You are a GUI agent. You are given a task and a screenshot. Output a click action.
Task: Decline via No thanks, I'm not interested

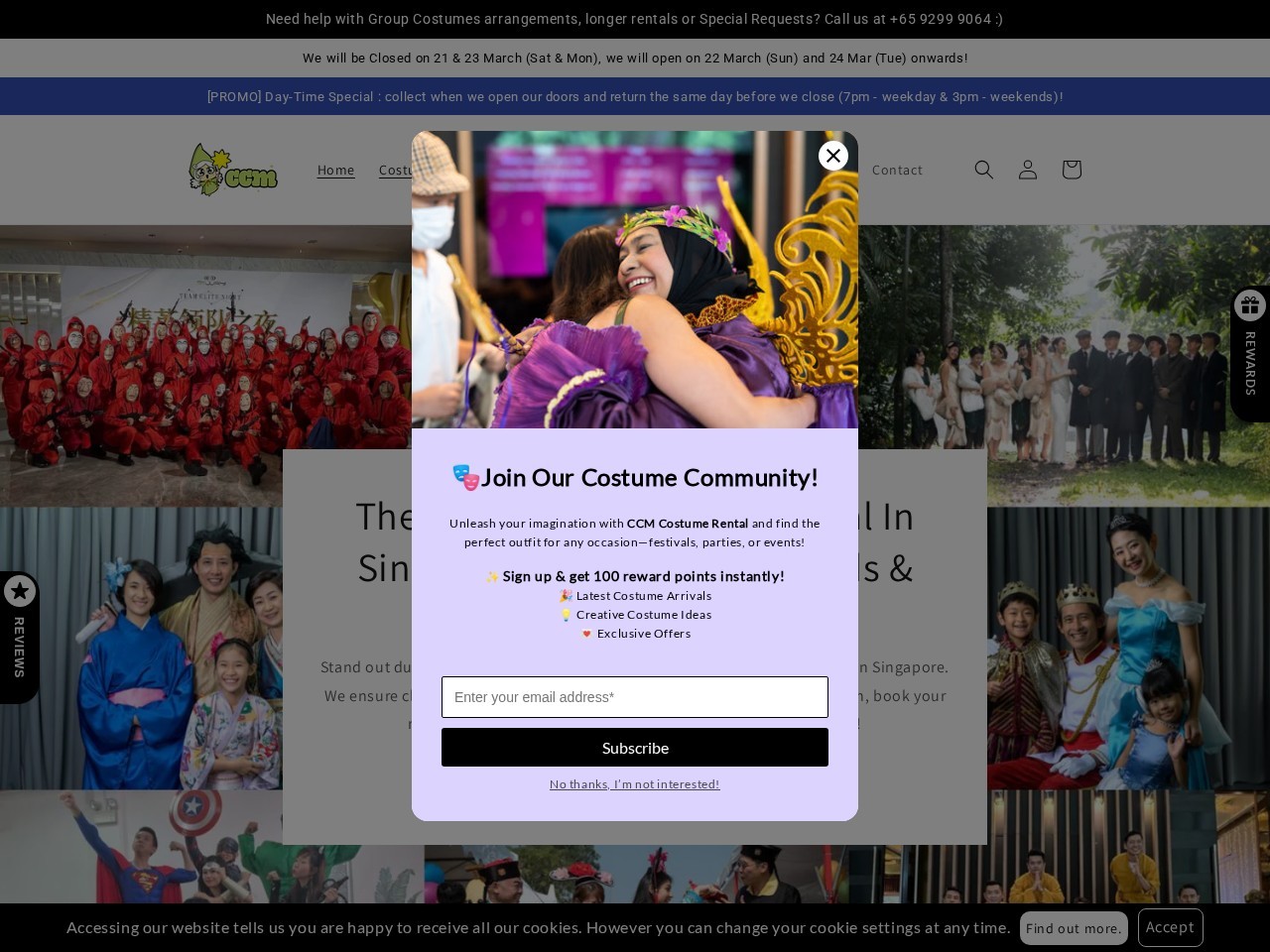(634, 783)
